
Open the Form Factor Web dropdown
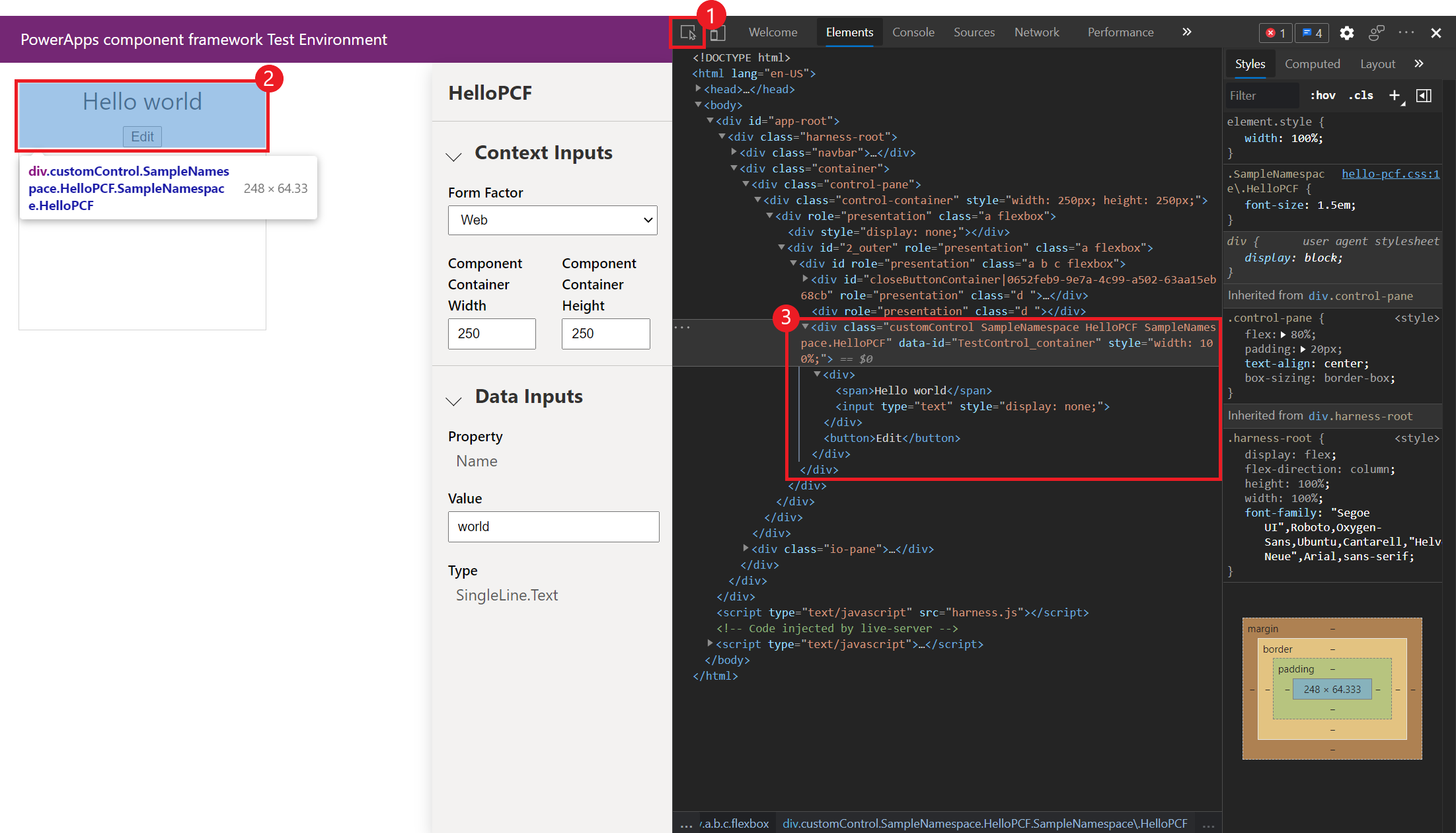point(553,220)
